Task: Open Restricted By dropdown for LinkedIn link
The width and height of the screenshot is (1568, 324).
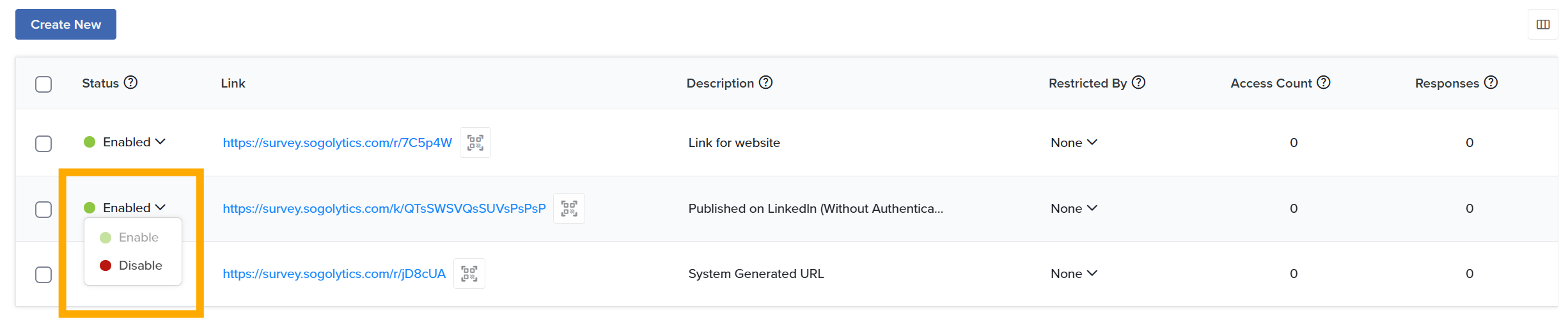Action: 1074,208
